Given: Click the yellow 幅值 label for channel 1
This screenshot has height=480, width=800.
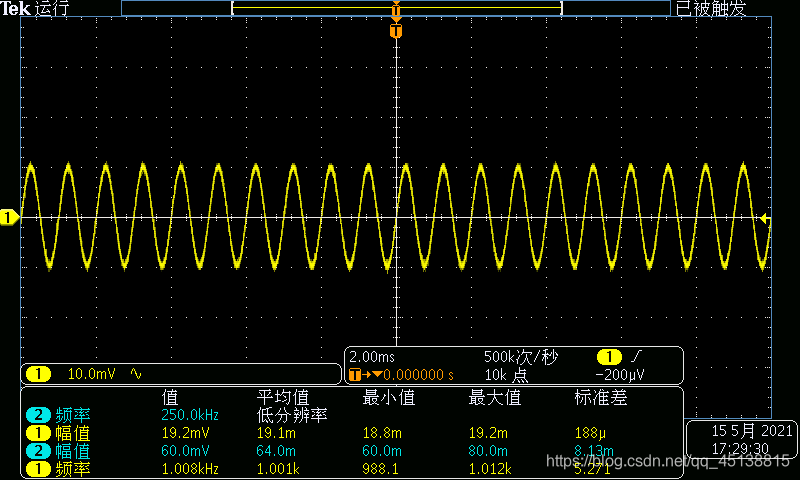Looking at the screenshot, I should point(73,433).
